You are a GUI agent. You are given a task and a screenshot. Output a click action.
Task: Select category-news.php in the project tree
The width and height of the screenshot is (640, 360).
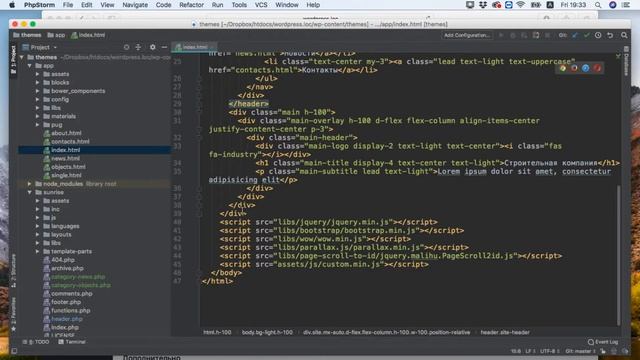point(78,277)
